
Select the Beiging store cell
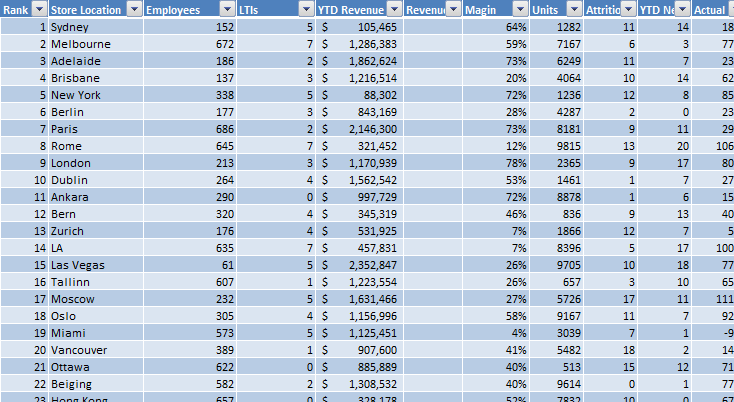(96, 384)
